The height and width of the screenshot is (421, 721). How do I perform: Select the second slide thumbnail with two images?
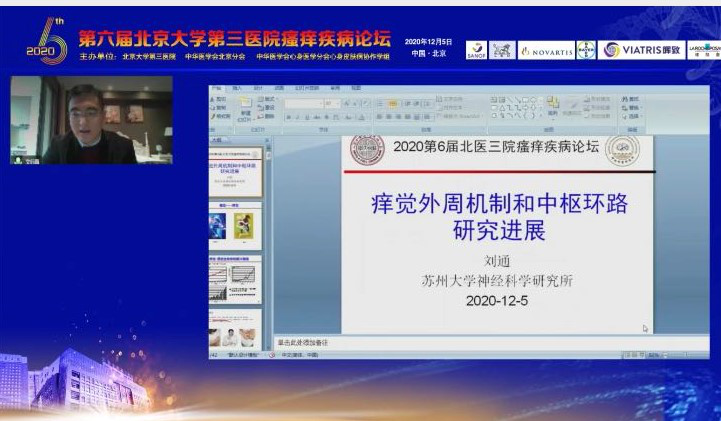(235, 226)
